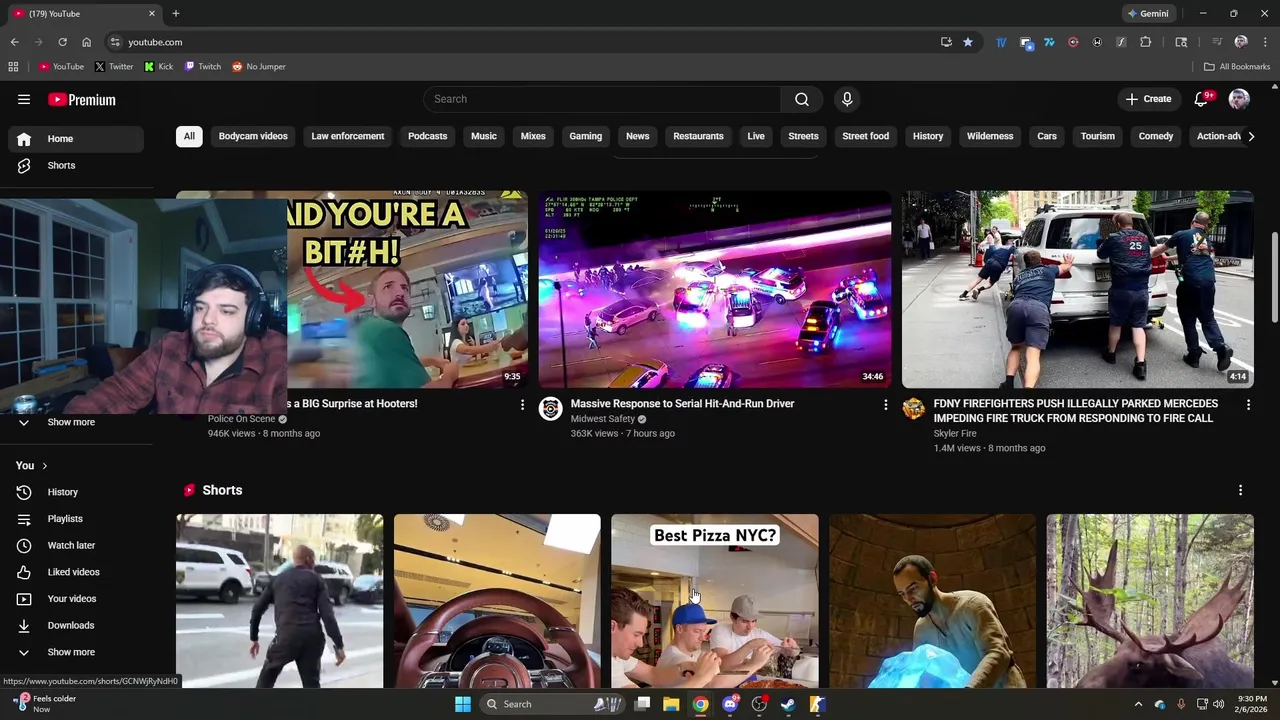Open the Best Pizza NYC short
This screenshot has width=1280, height=720.
(x=715, y=601)
